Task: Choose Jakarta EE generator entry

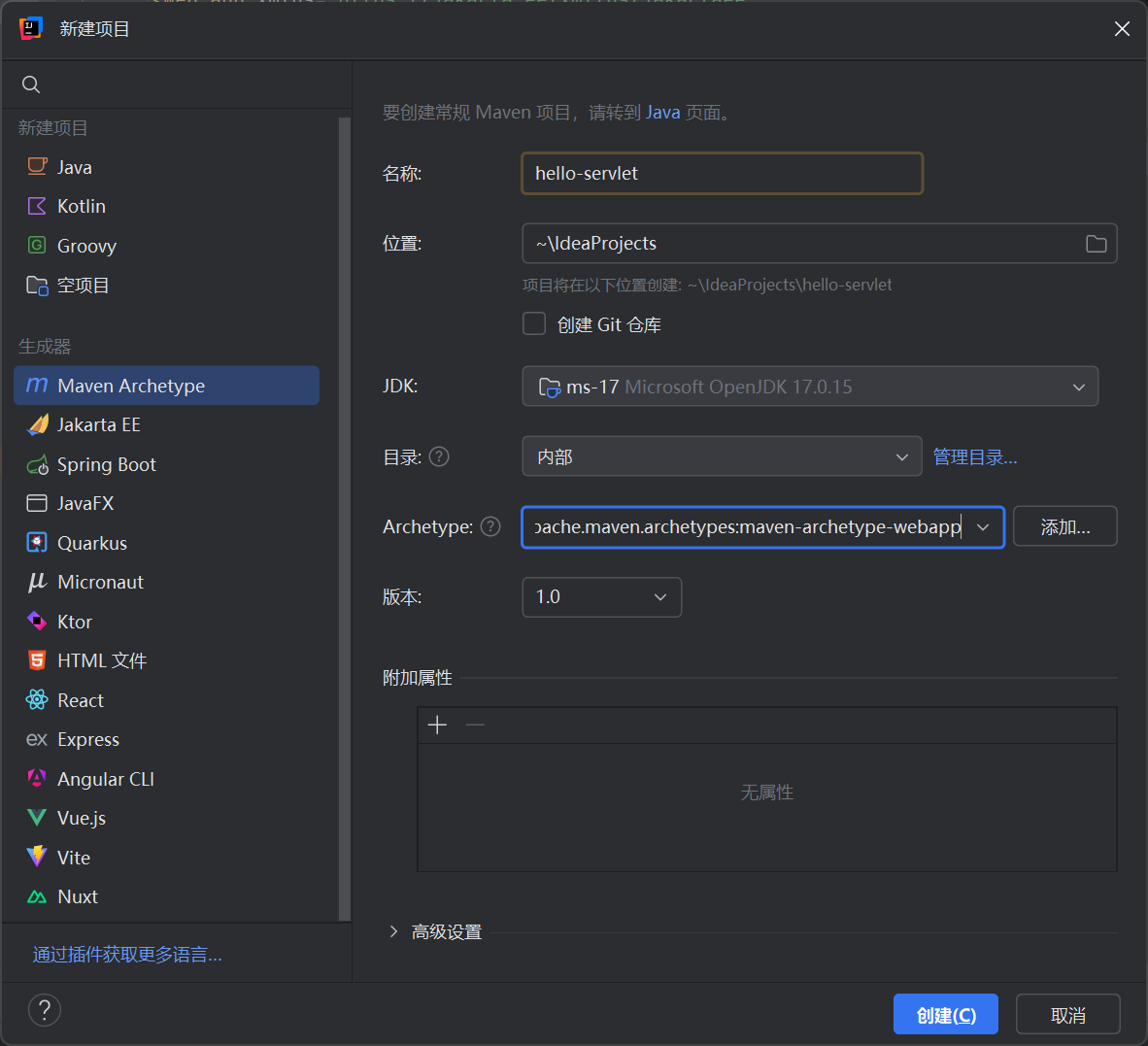Action: [x=166, y=424]
